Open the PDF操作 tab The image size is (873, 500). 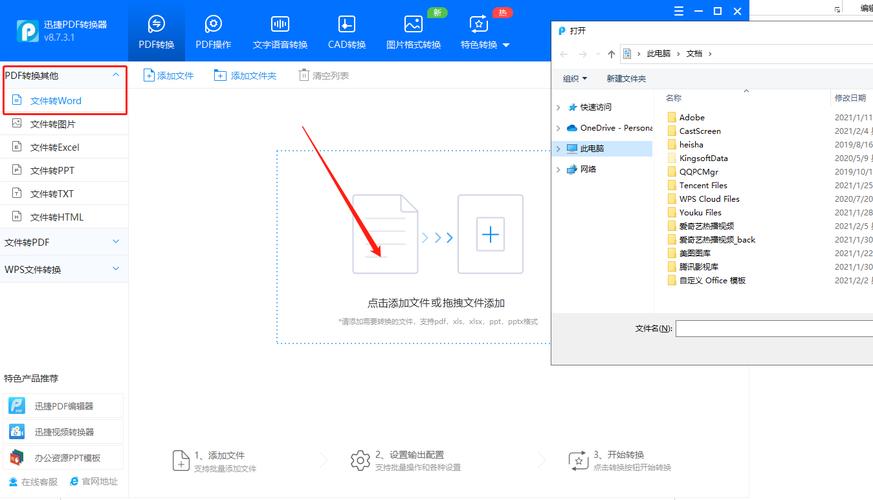[x=213, y=31]
